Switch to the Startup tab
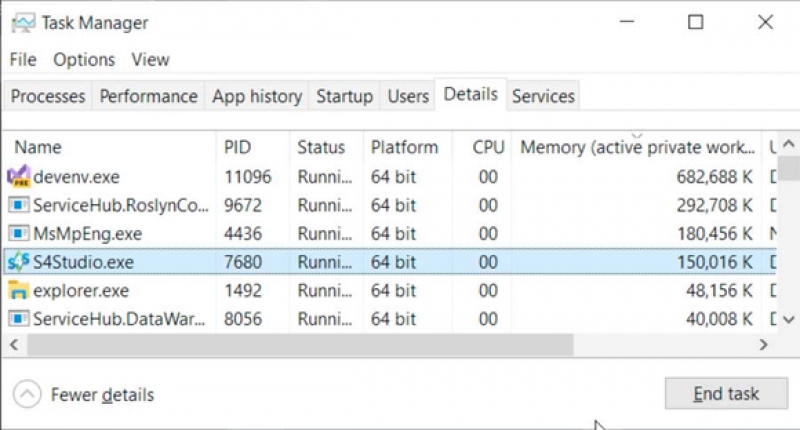This screenshot has width=800, height=430. [344, 96]
